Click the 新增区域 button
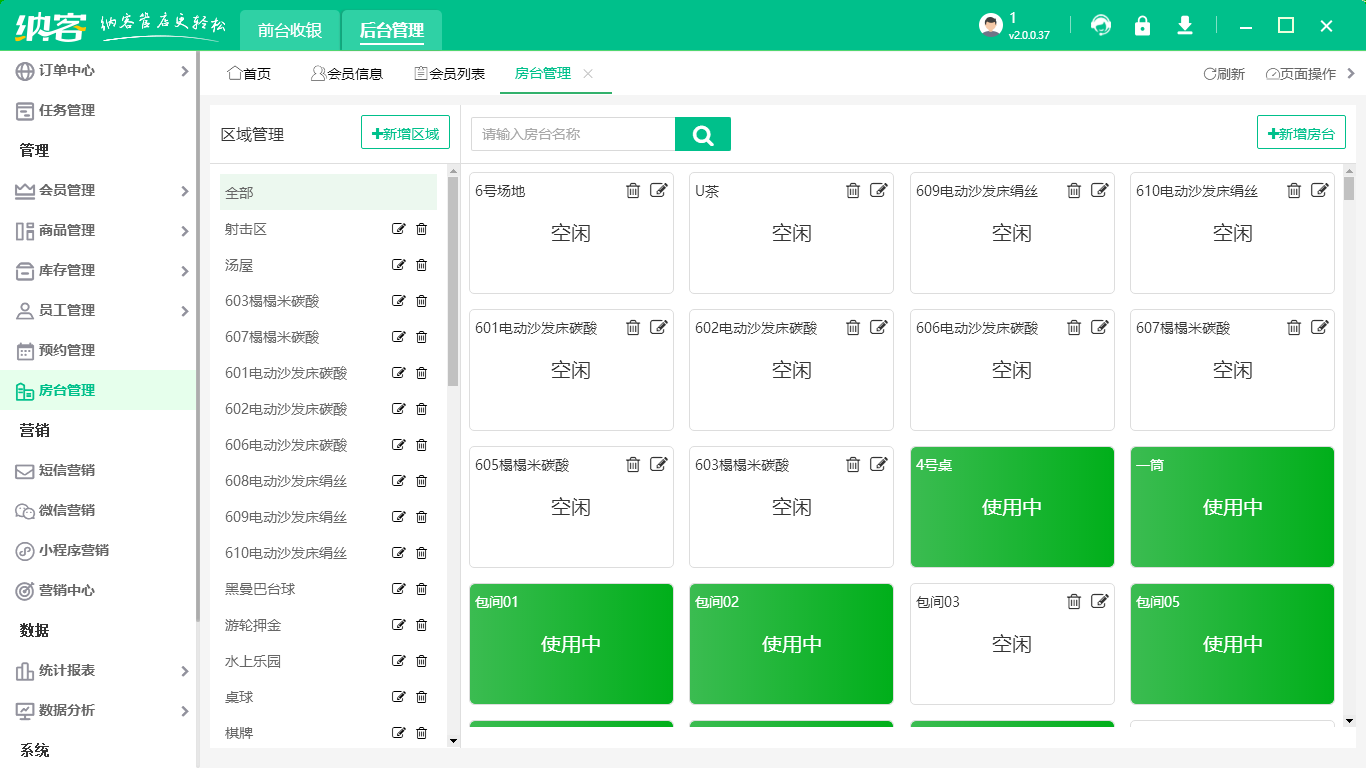 coord(405,133)
